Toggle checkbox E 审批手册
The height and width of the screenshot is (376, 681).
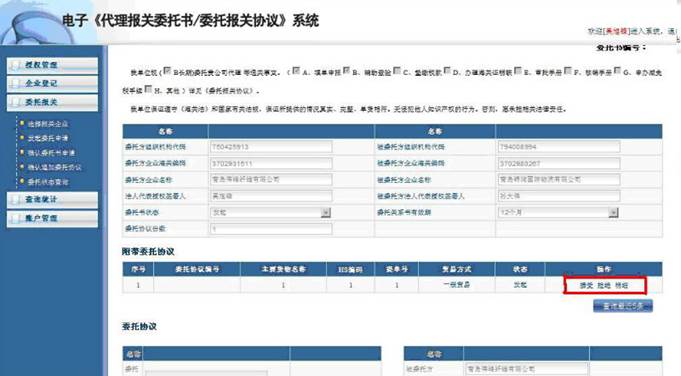(517, 70)
